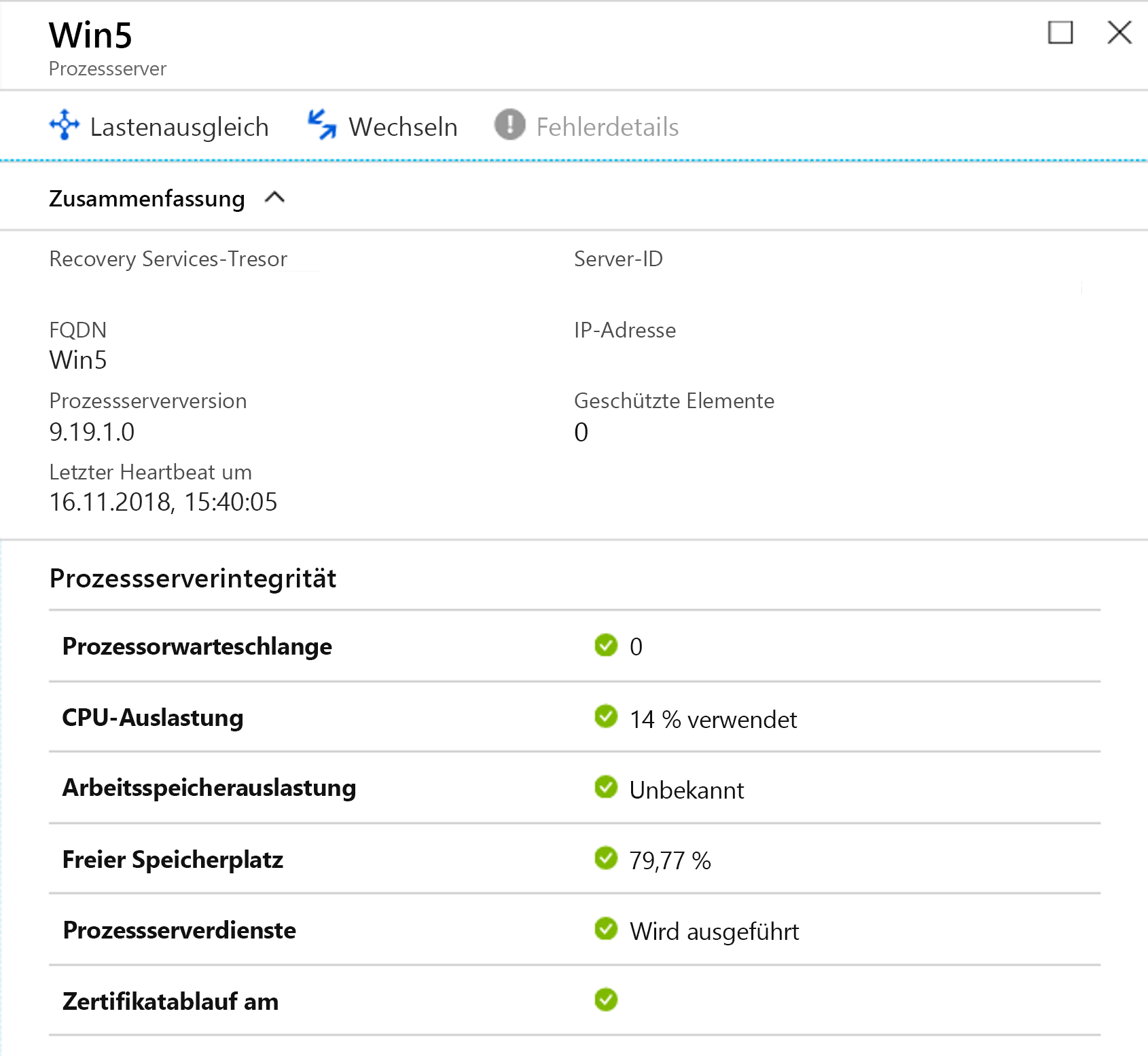Select the FQDN label

(77, 330)
